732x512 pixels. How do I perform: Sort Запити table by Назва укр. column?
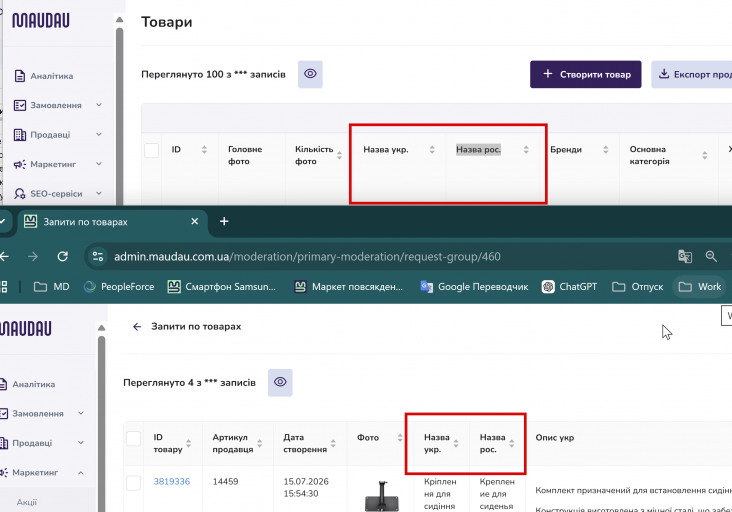coord(456,443)
